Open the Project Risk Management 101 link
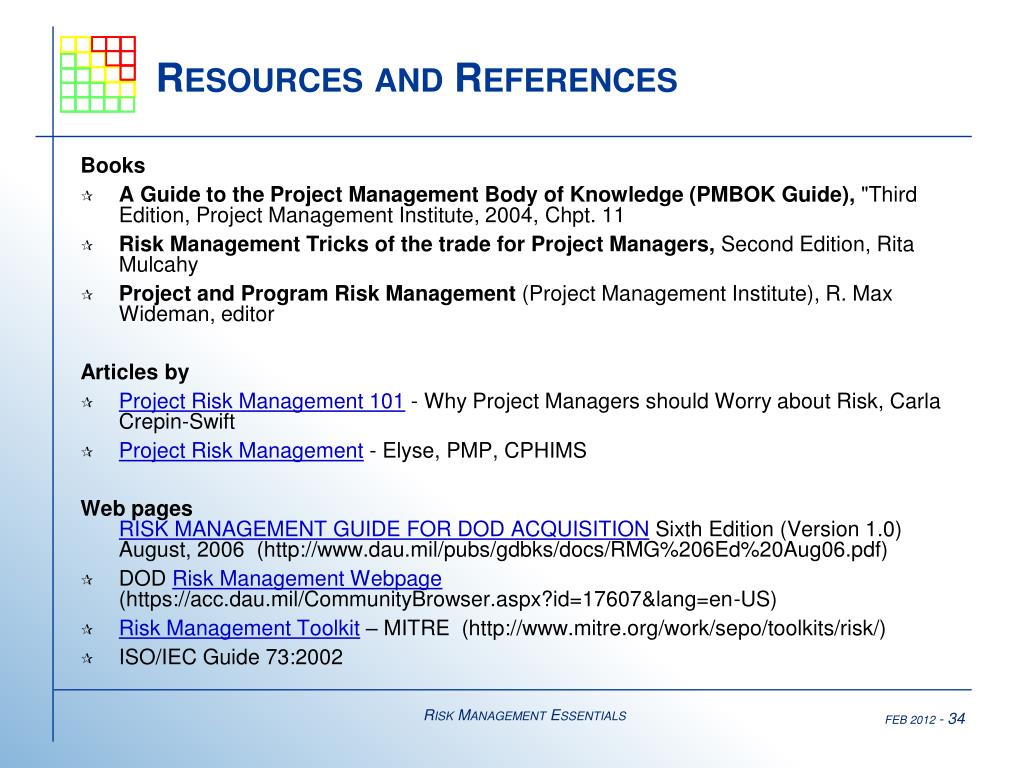 261,401
